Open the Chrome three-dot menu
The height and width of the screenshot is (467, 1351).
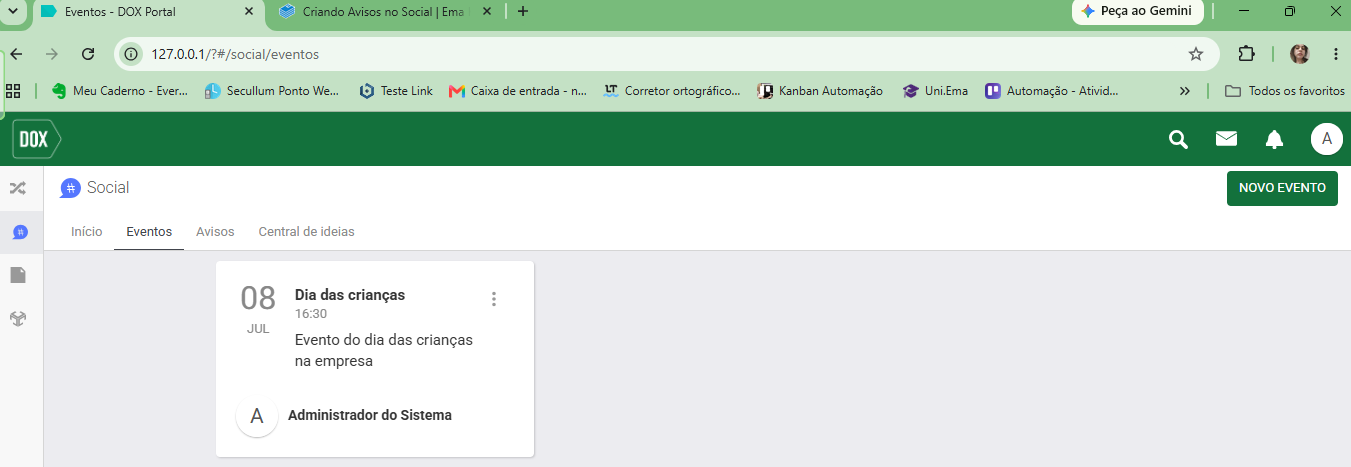[1335, 54]
